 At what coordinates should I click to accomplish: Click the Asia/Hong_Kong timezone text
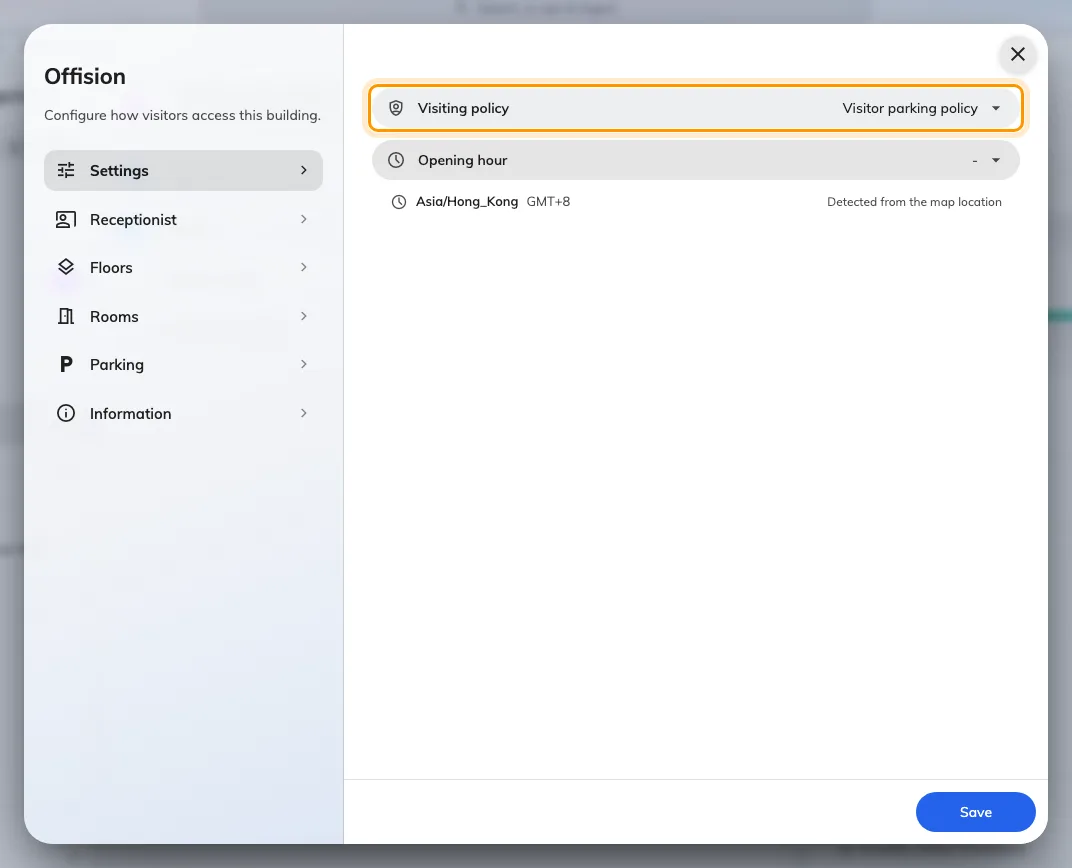click(467, 202)
